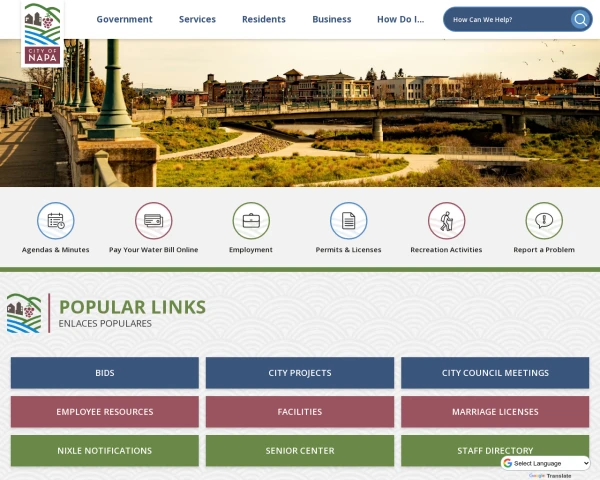This screenshot has height=480, width=600.
Task: Open the Senior Center link
Action: pyautogui.click(x=300, y=450)
